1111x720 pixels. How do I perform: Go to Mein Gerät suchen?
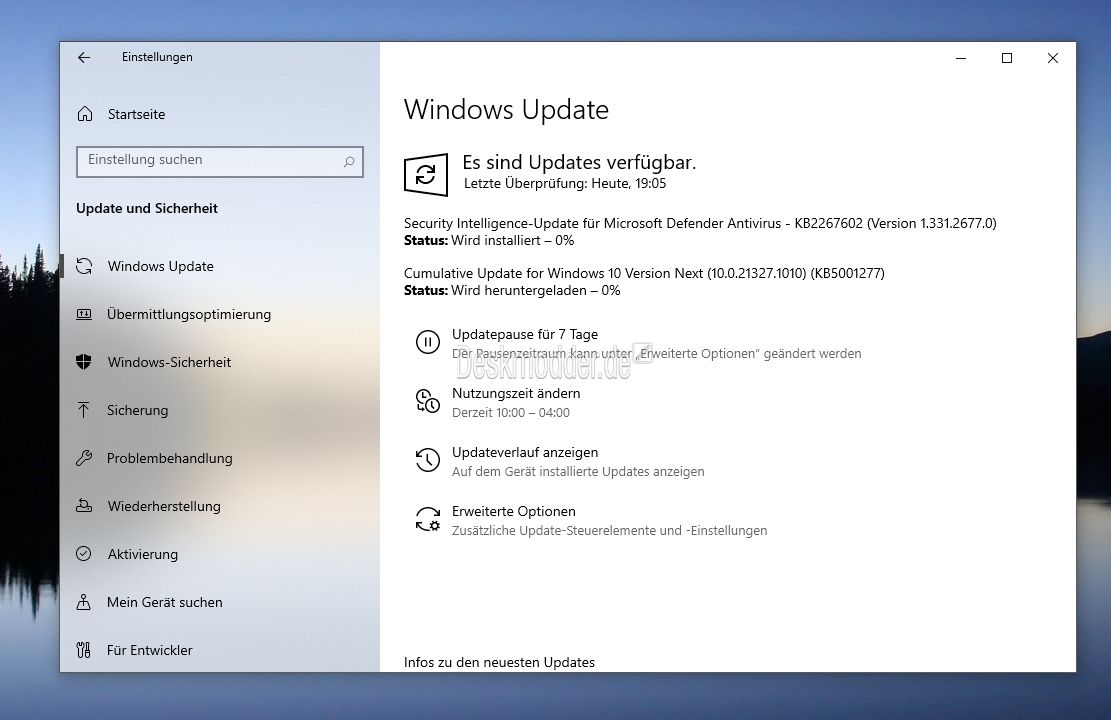164,602
